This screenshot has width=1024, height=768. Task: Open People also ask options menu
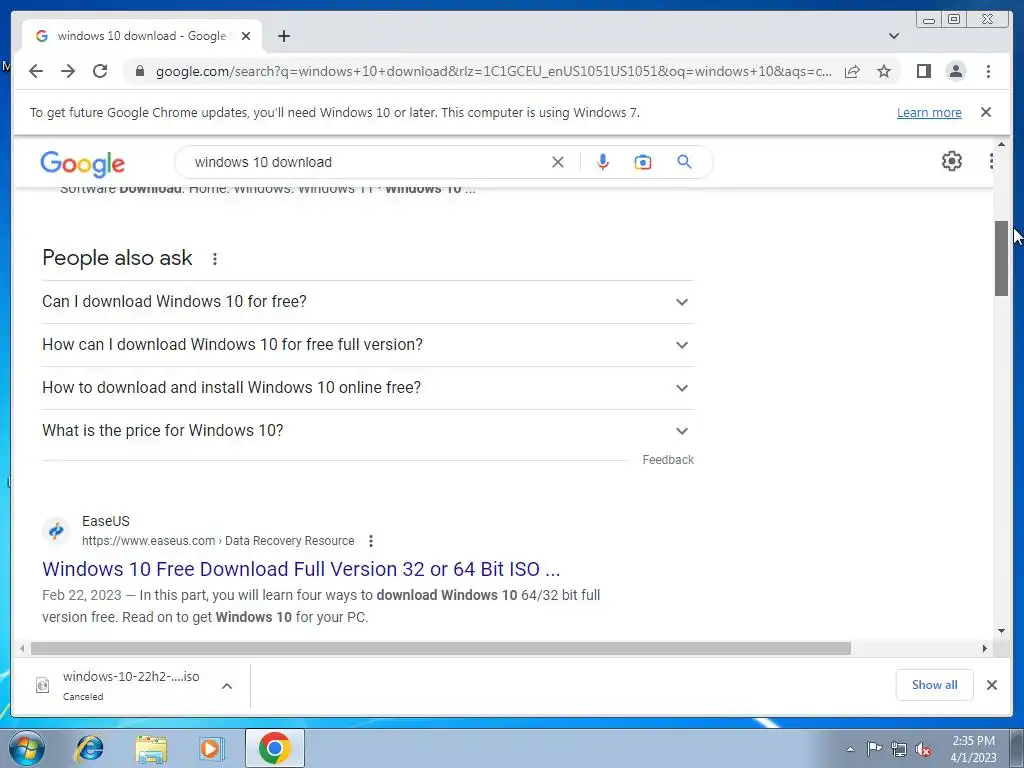215,259
